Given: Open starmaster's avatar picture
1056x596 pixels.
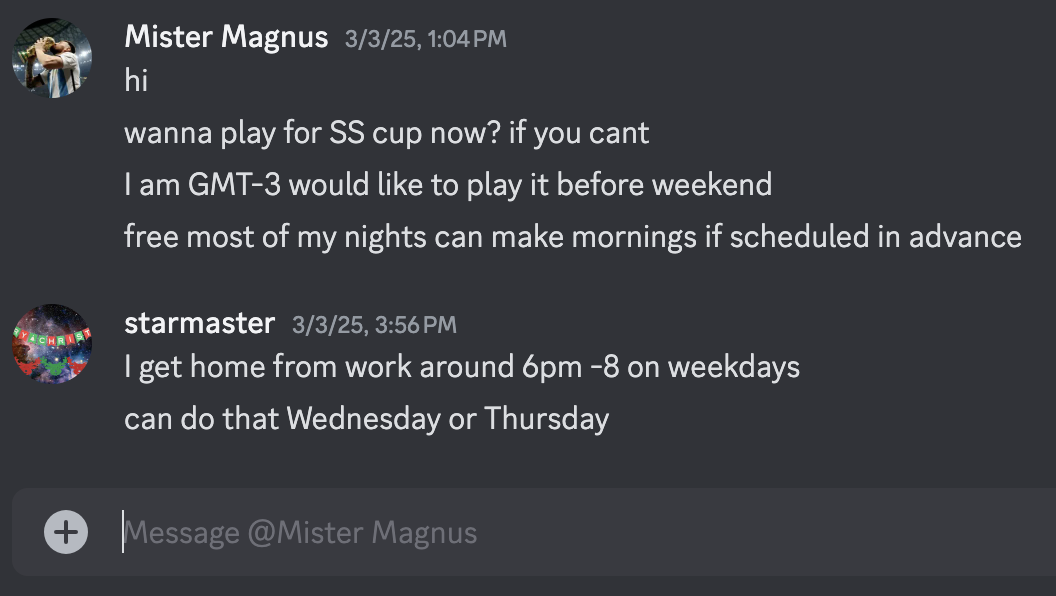Looking at the screenshot, I should click(52, 344).
